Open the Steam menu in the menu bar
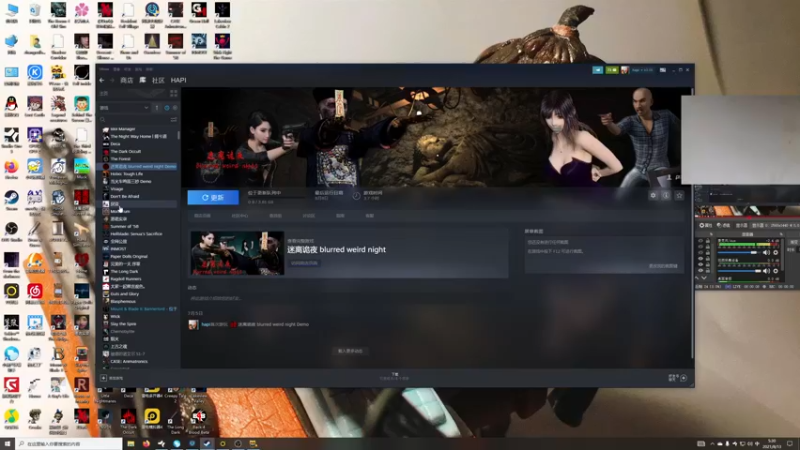The image size is (800, 450). (x=105, y=69)
